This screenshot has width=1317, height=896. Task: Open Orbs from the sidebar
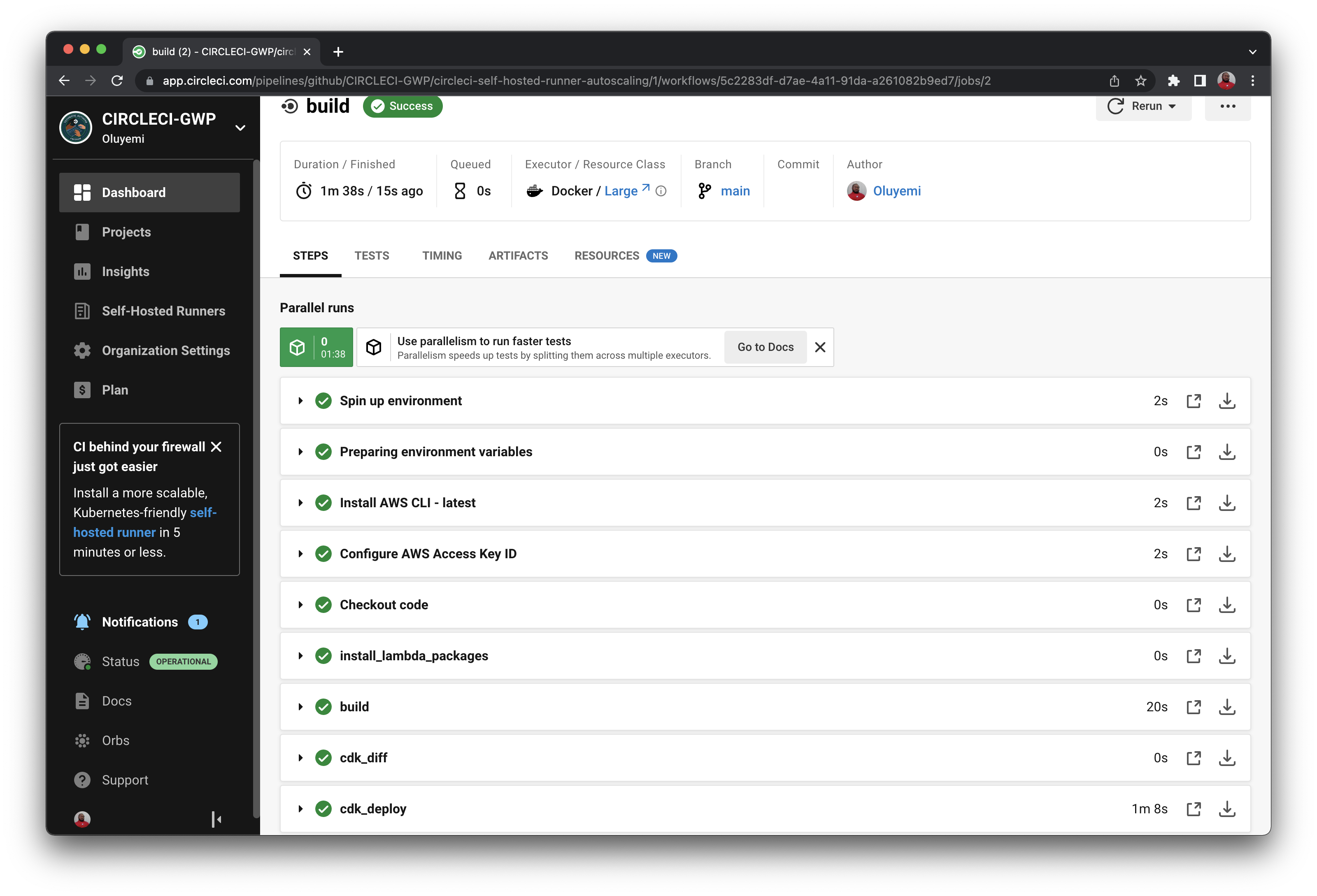pyautogui.click(x=115, y=740)
